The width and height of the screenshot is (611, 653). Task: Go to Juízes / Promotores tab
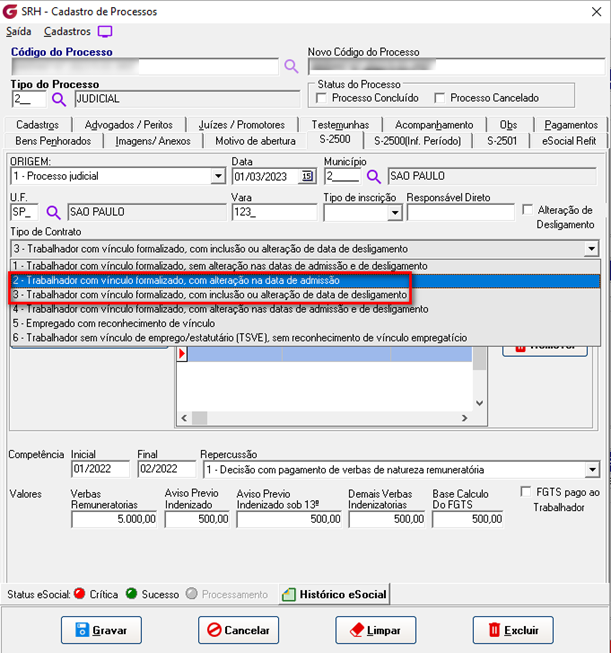pos(242,125)
